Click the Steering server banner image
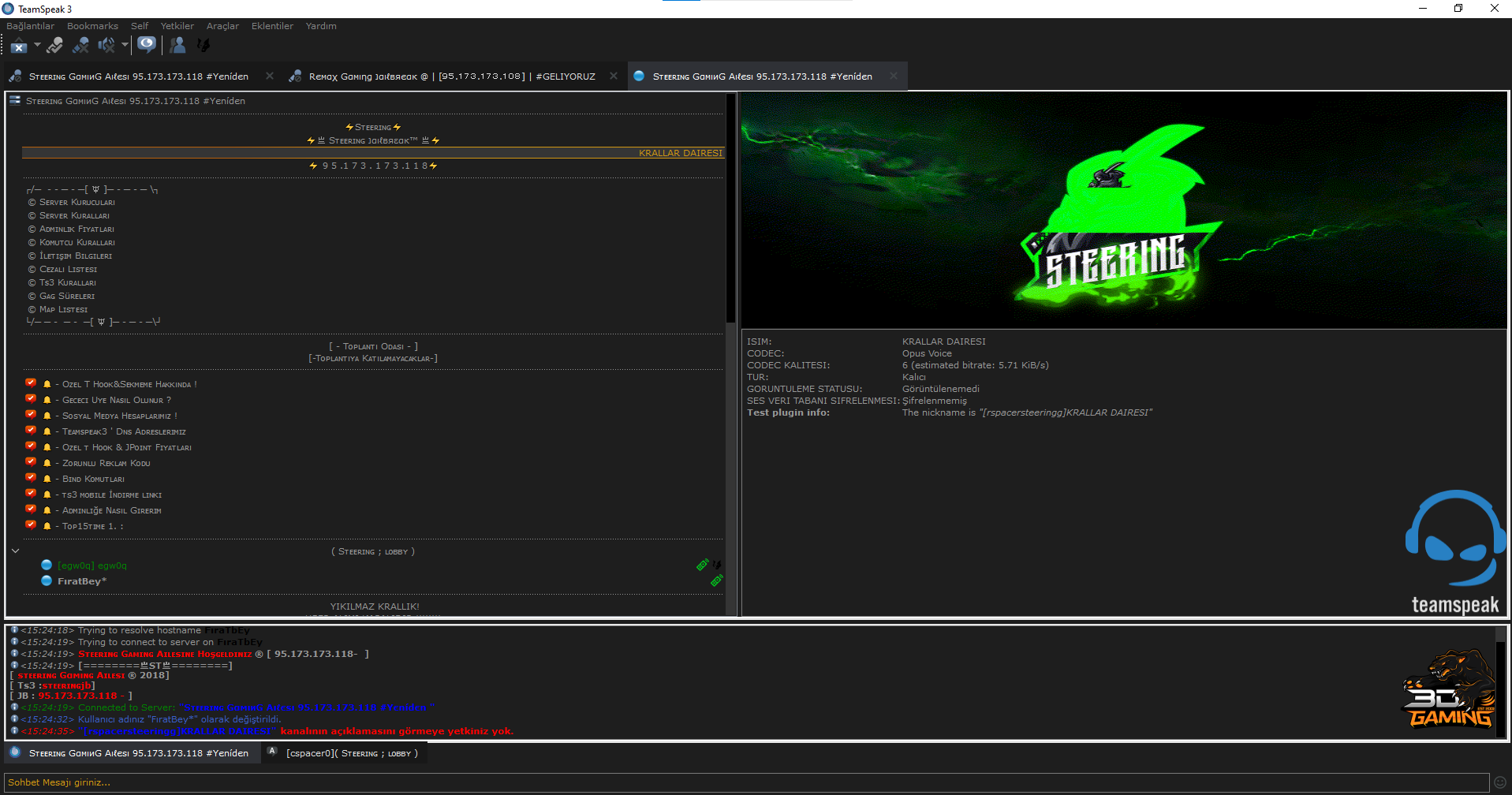The width and height of the screenshot is (1512, 795). point(1124,210)
